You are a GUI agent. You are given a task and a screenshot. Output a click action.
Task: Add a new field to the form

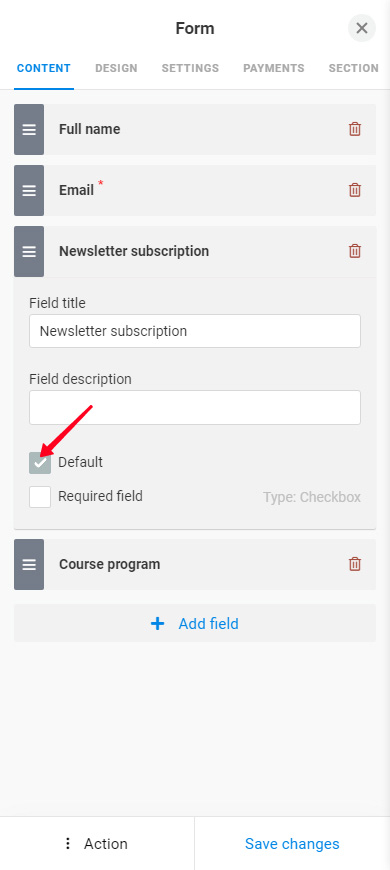point(195,624)
